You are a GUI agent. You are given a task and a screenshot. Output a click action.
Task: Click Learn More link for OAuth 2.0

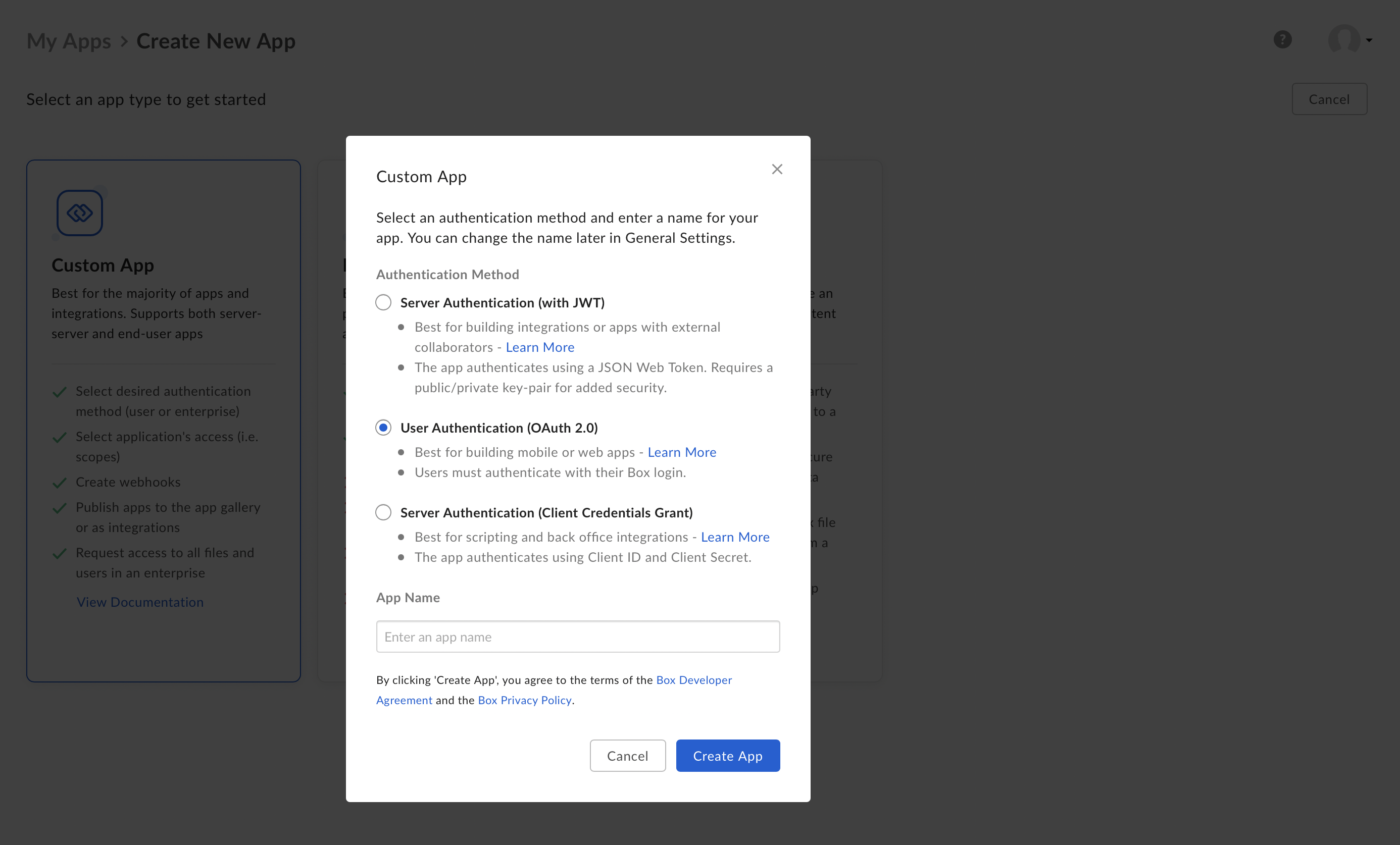(681, 452)
